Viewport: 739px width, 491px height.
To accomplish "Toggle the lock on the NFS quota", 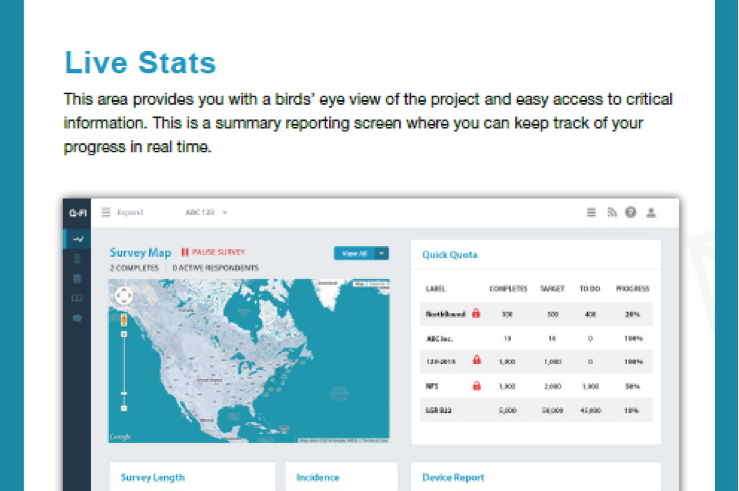I will (x=476, y=385).
